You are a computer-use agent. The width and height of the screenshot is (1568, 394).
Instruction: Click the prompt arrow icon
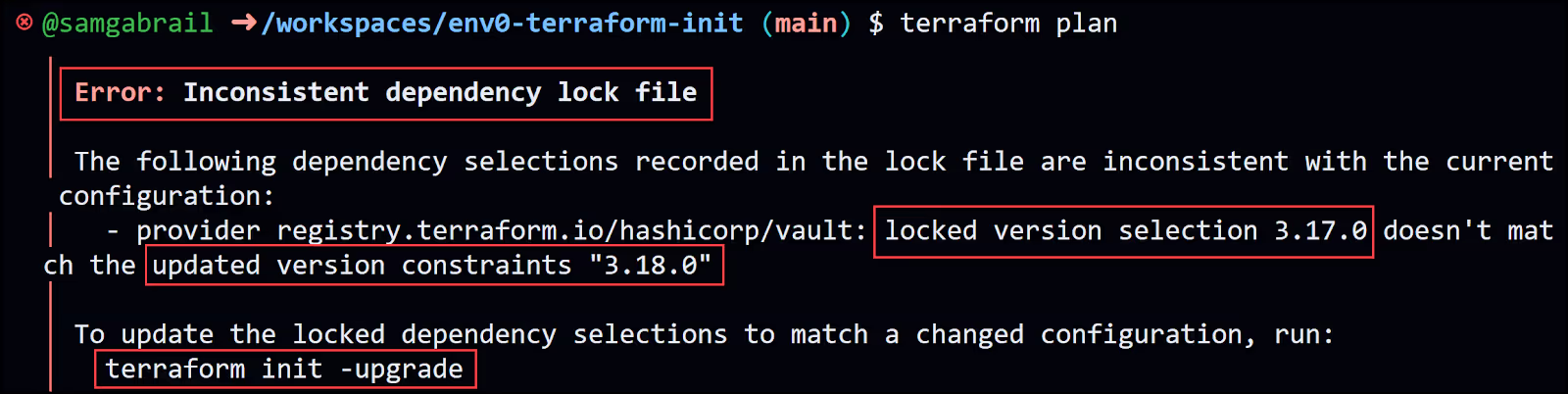(x=244, y=23)
